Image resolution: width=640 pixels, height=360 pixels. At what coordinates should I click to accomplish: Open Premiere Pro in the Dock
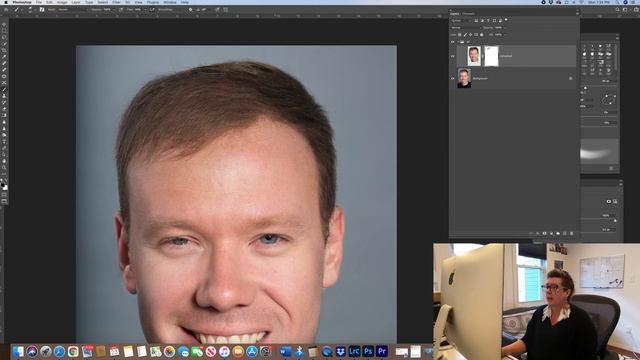pos(382,351)
